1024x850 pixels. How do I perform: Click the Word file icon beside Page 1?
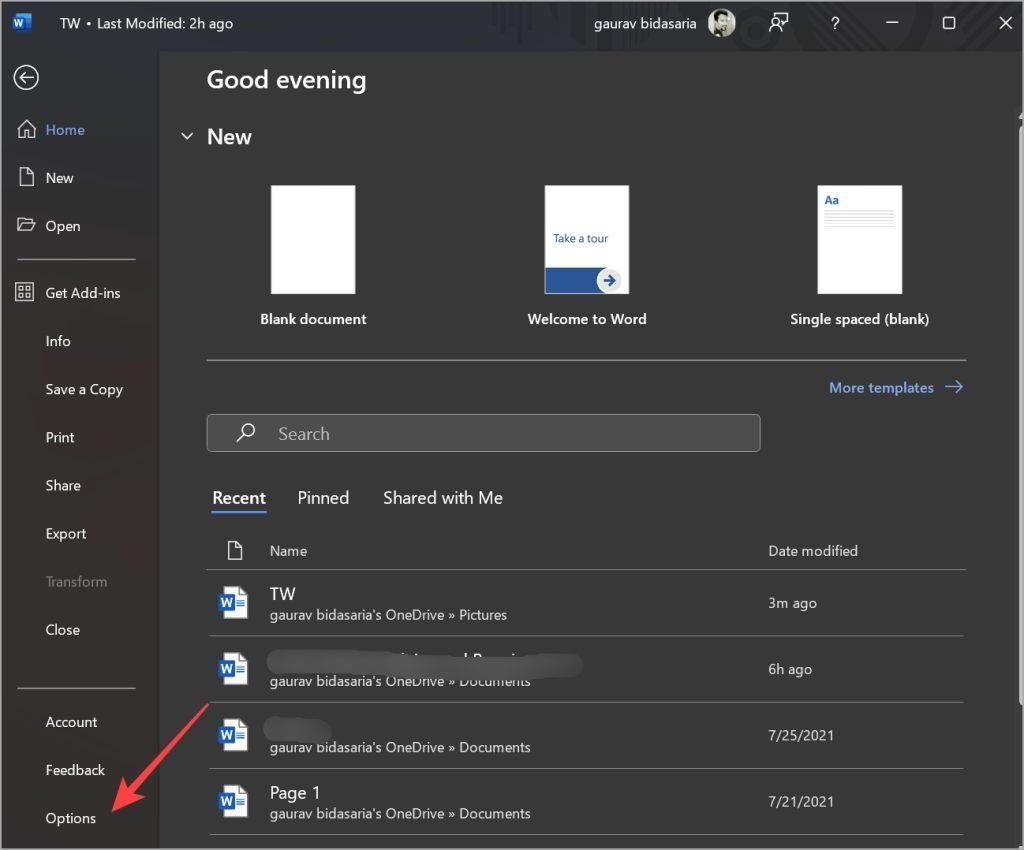(x=233, y=801)
